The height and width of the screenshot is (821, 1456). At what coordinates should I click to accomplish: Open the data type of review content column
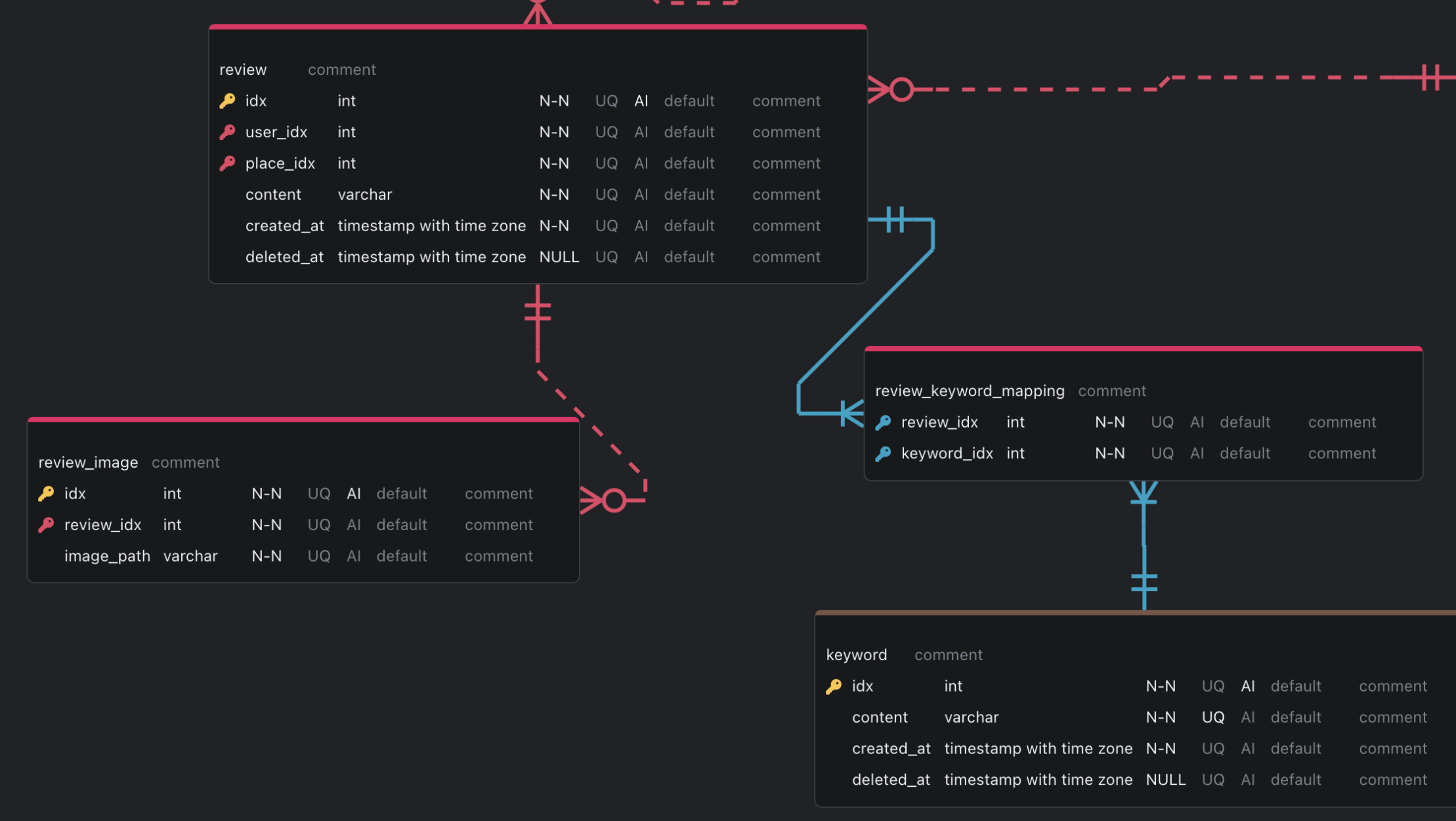click(364, 194)
